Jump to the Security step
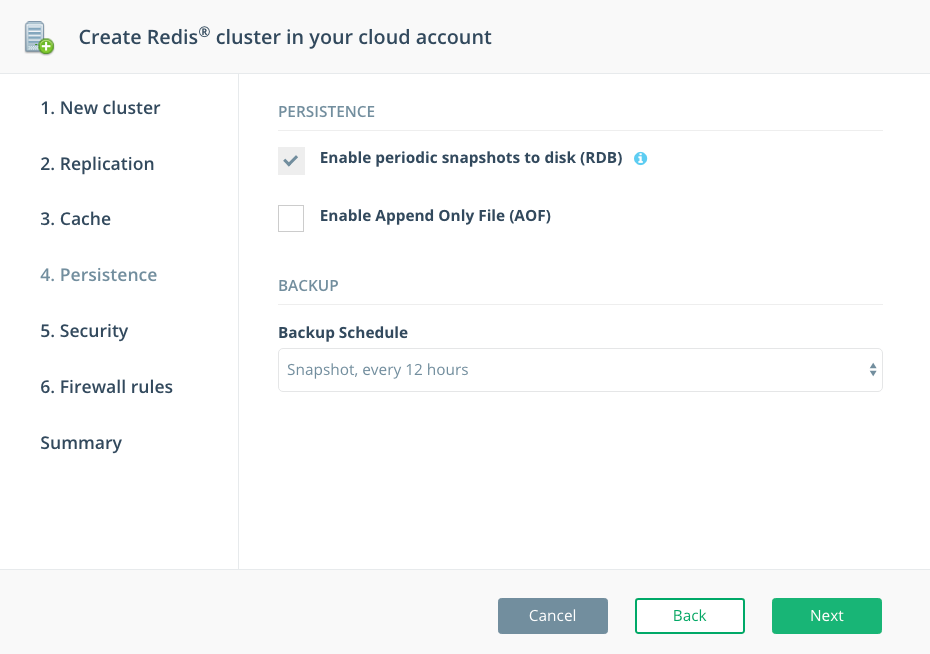The height and width of the screenshot is (654, 930). pyautogui.click(x=84, y=331)
